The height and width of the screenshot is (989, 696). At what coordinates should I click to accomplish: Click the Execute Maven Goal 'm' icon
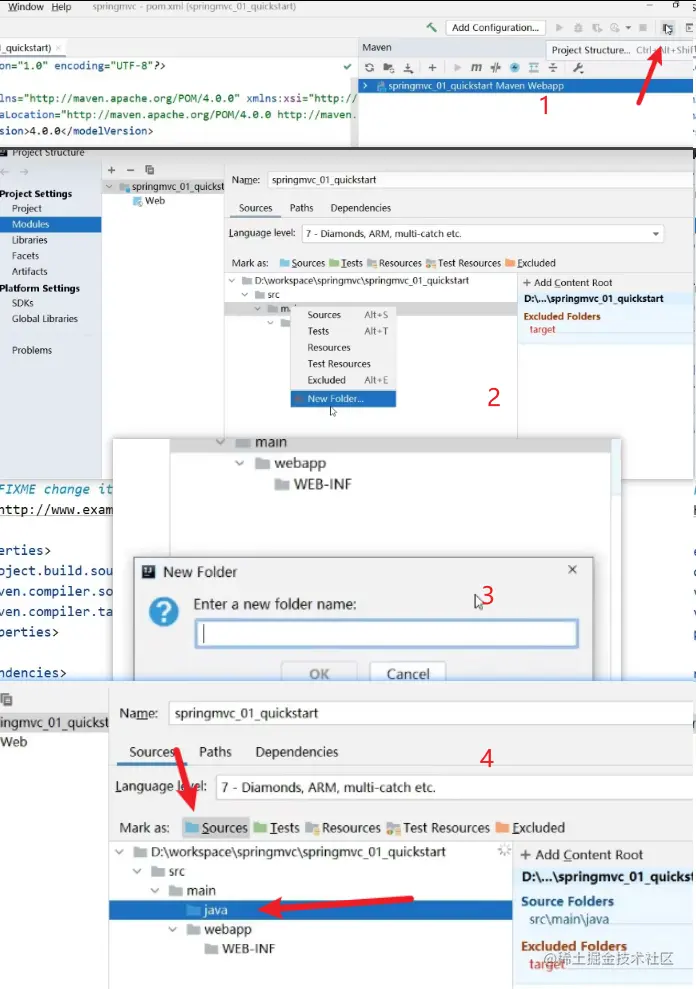[x=476, y=67]
